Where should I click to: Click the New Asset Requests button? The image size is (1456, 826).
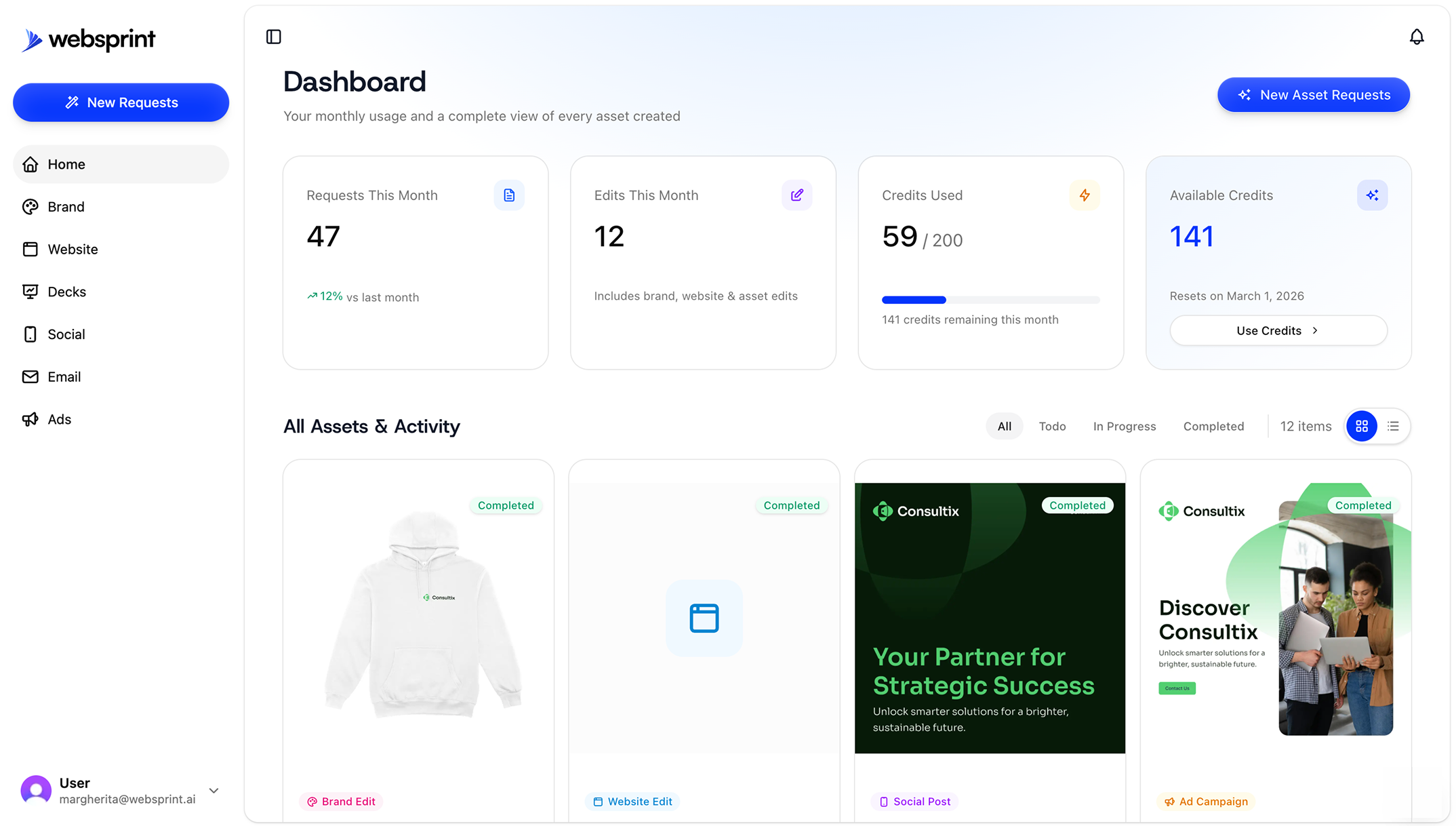pos(1313,95)
